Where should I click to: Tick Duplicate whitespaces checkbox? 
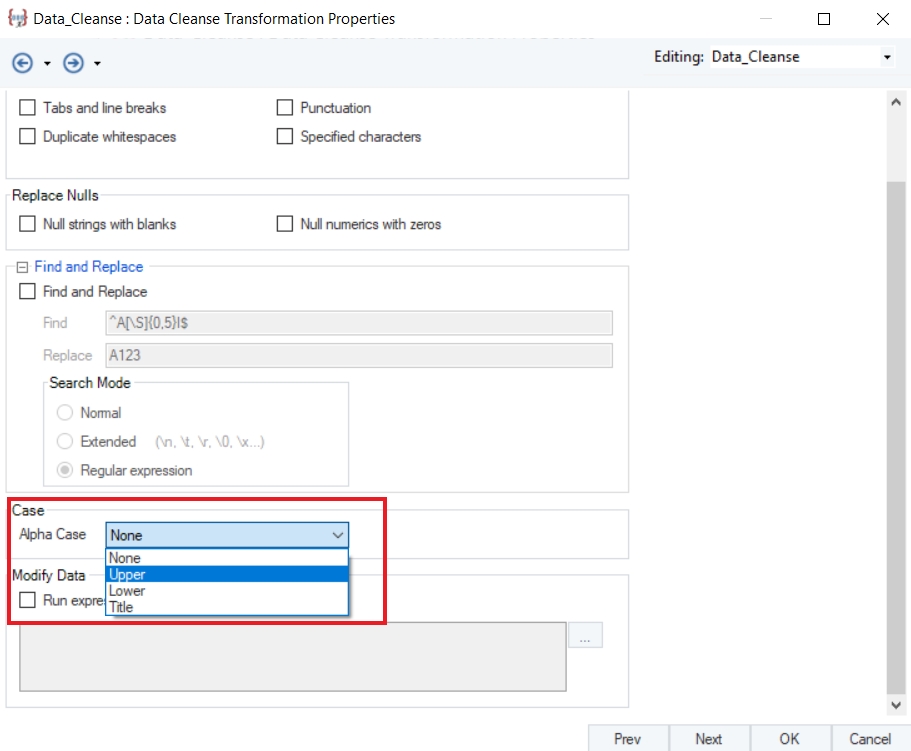tap(28, 136)
